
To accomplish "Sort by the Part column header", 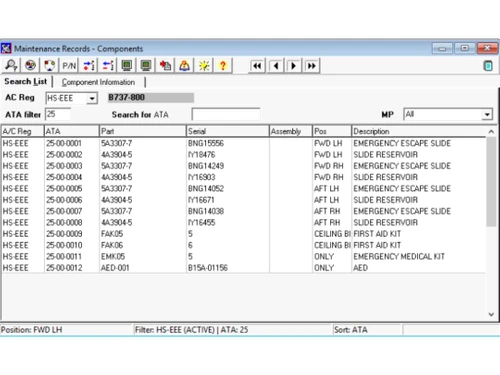I will (x=143, y=131).
